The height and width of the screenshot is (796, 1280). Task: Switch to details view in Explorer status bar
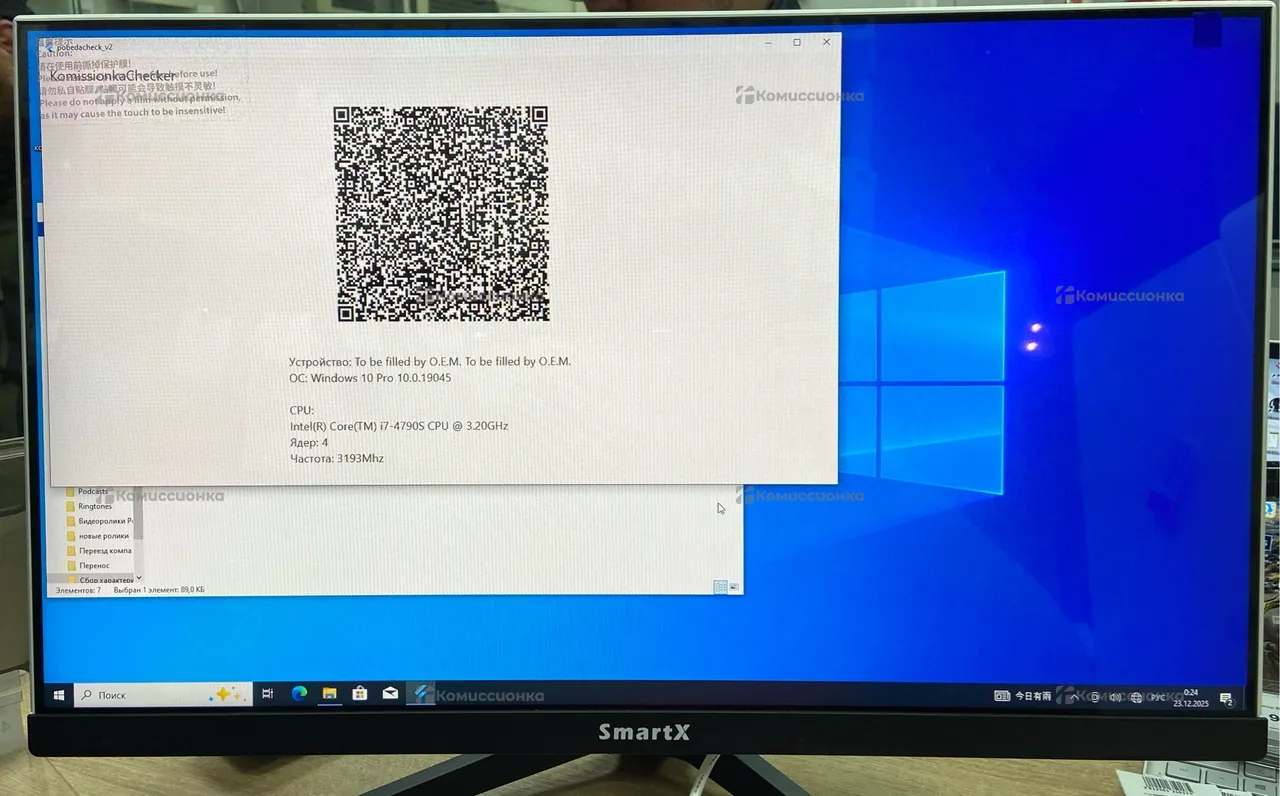click(x=720, y=587)
